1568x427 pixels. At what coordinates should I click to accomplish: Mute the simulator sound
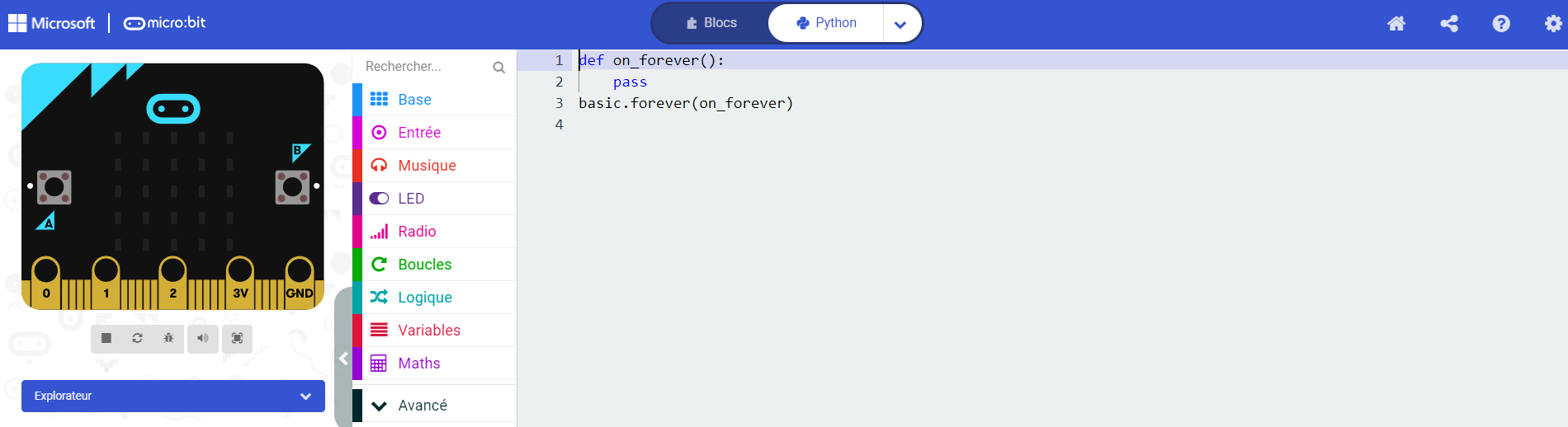[x=203, y=338]
